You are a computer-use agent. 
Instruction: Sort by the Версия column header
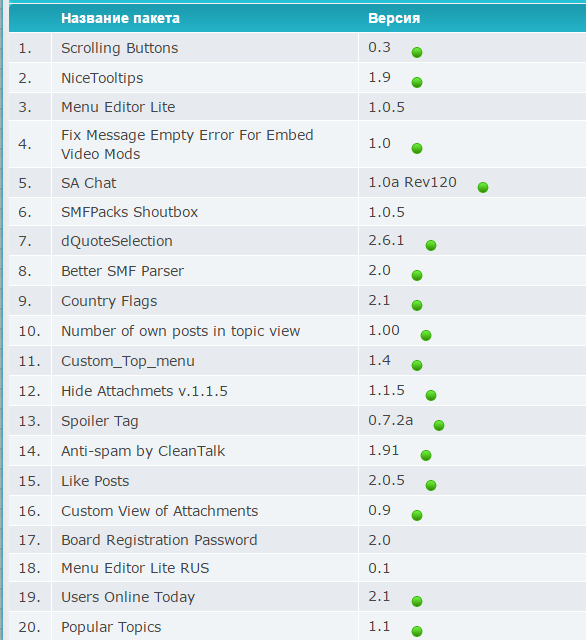point(394,18)
